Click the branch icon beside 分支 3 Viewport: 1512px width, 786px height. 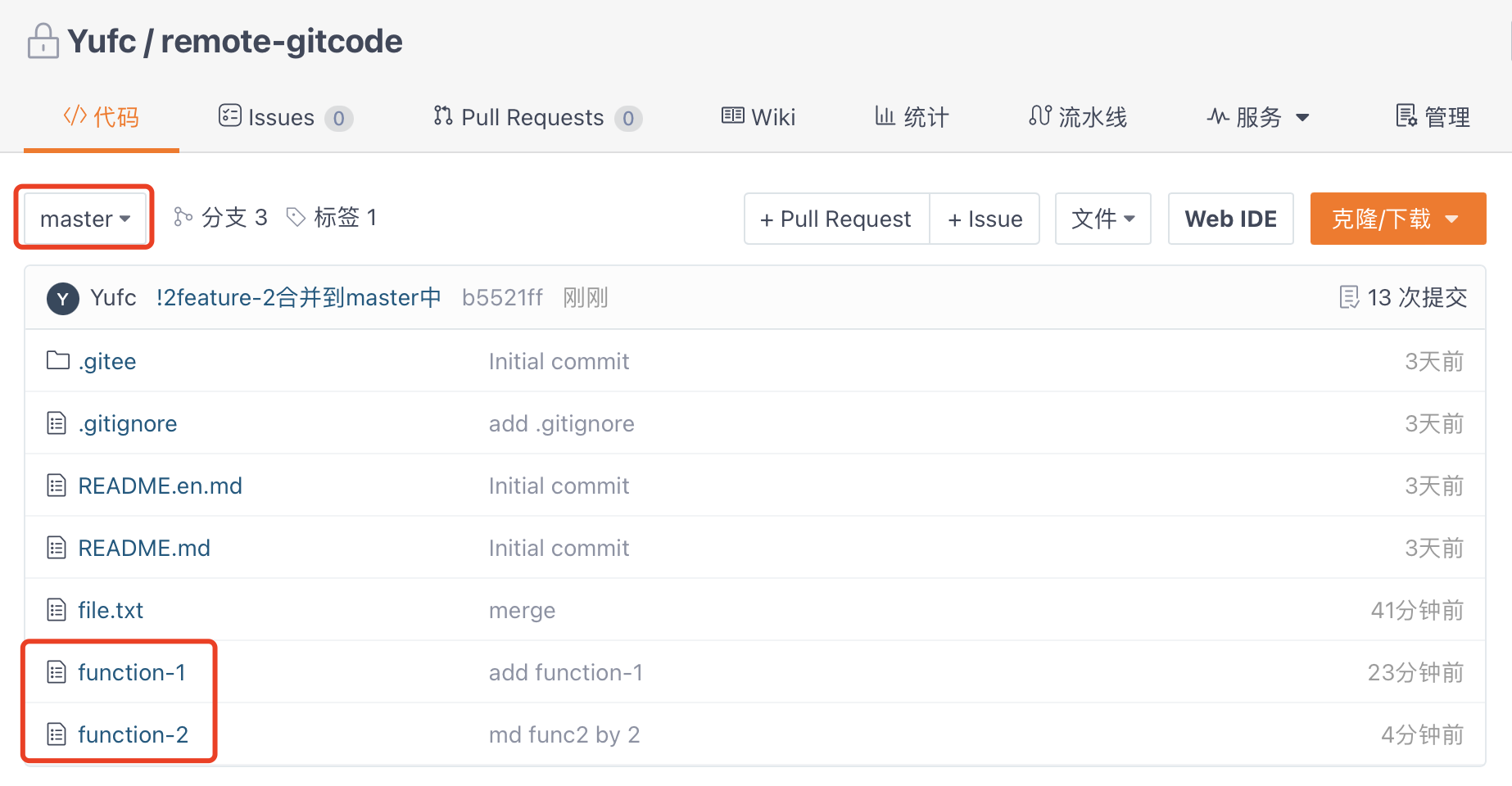[x=183, y=217]
